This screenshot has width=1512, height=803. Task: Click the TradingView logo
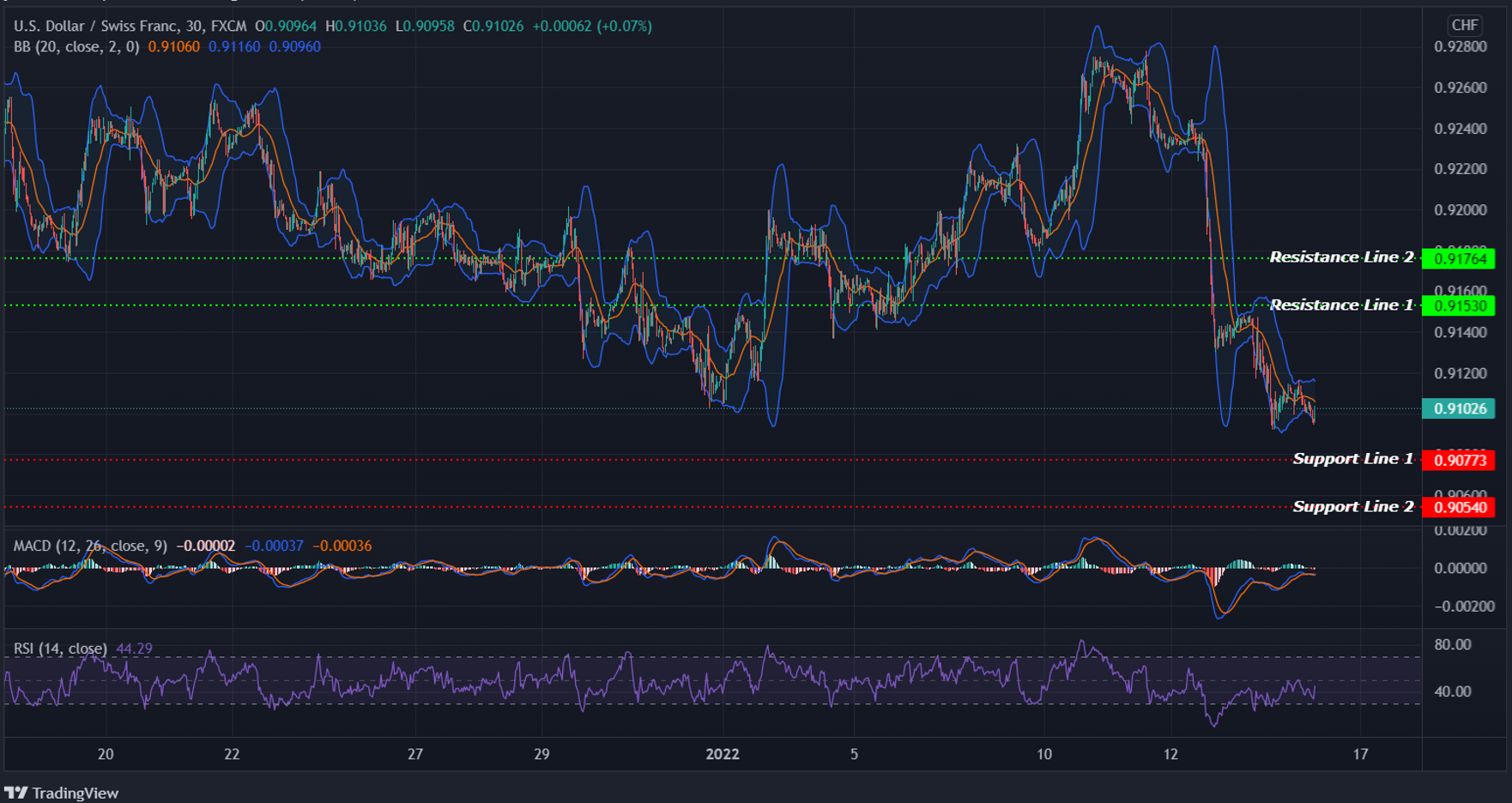point(17,792)
